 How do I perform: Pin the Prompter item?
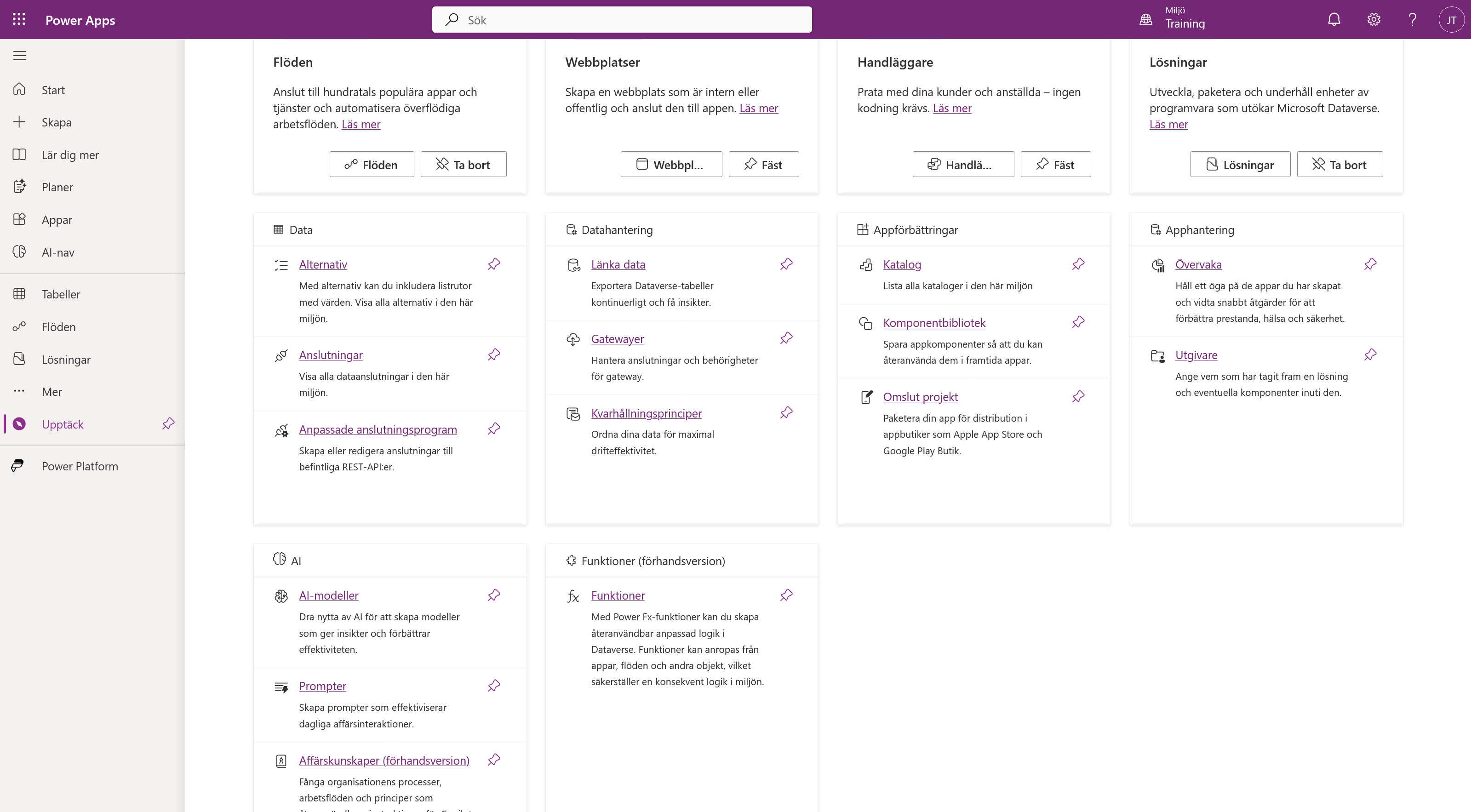(x=494, y=685)
